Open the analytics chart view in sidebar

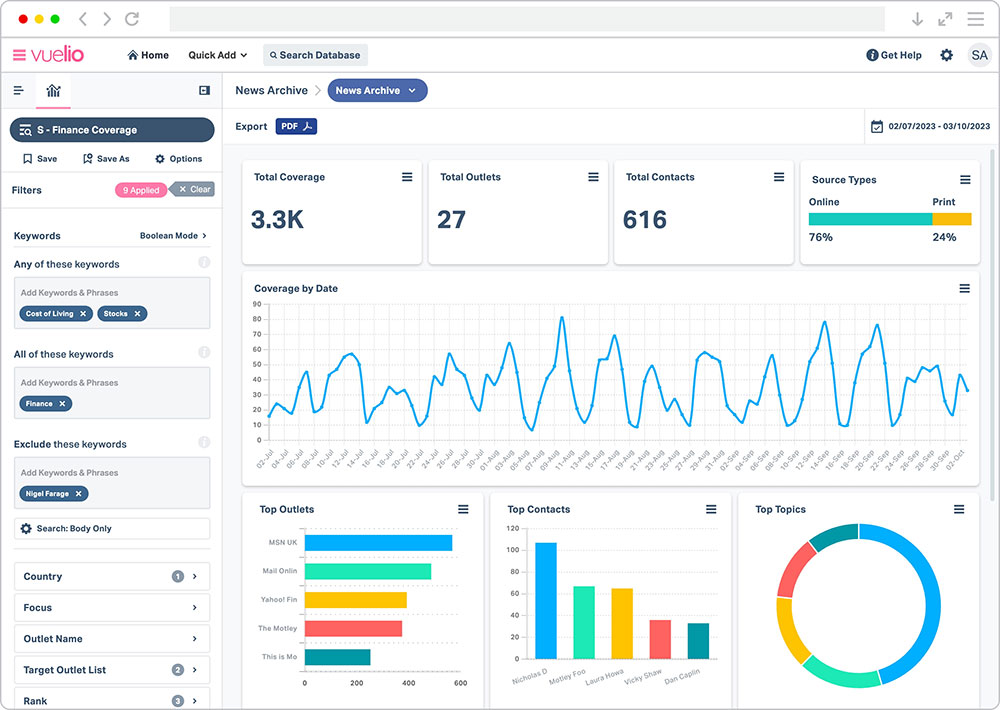[53, 91]
